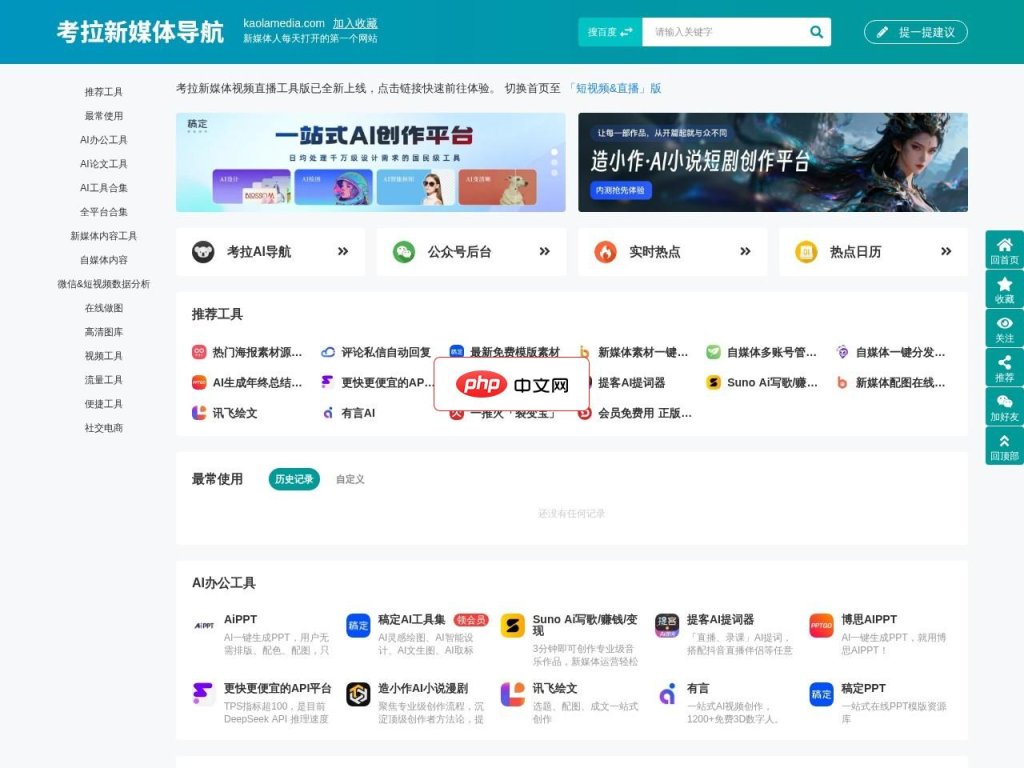This screenshot has height=768, width=1024.
Task: Click the 加入收藏 link
Action: (355, 24)
